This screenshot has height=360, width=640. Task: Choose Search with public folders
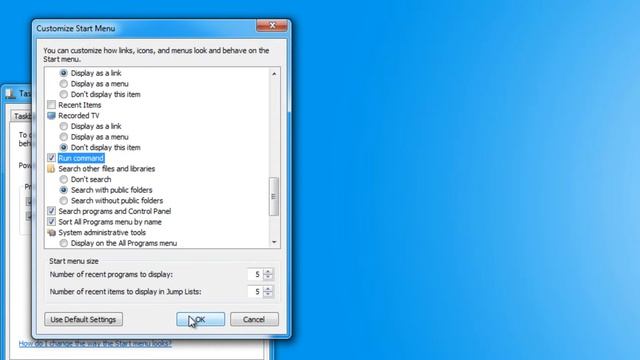coord(64,190)
